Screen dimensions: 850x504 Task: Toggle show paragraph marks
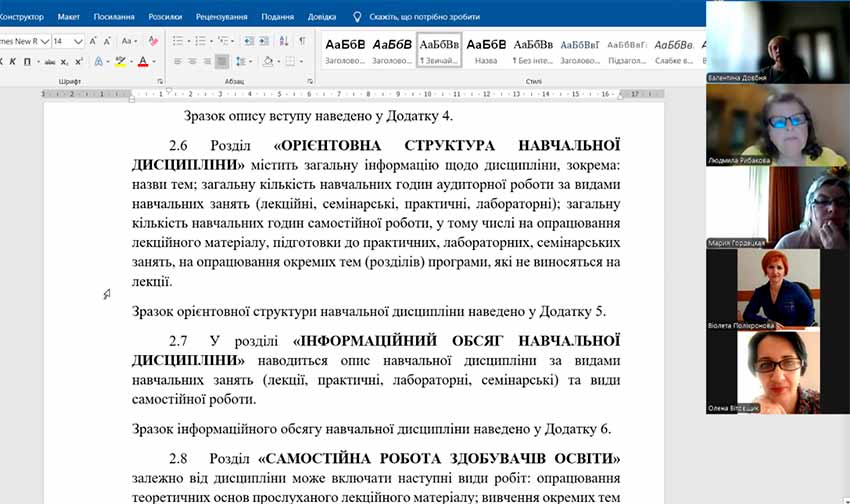click(302, 41)
